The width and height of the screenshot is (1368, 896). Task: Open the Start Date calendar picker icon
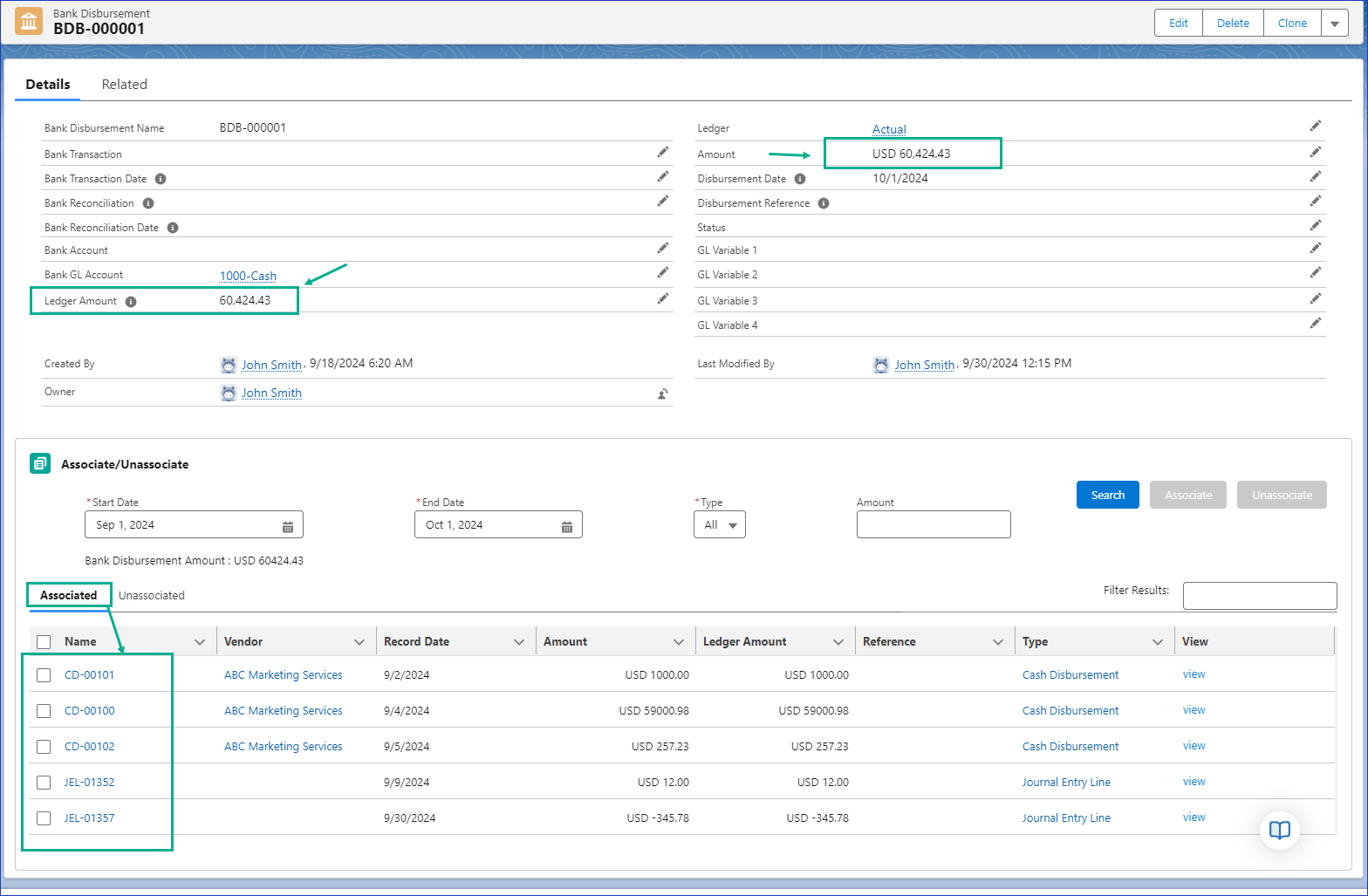click(288, 526)
